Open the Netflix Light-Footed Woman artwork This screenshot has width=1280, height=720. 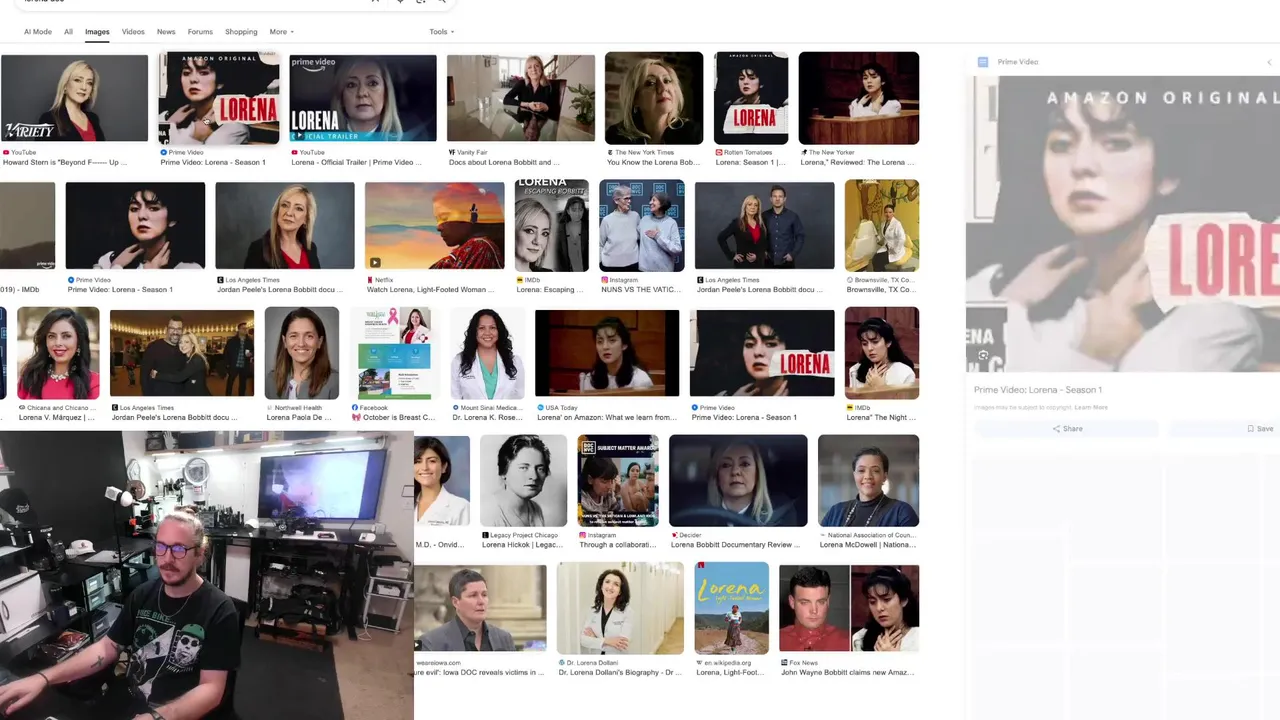coord(435,226)
